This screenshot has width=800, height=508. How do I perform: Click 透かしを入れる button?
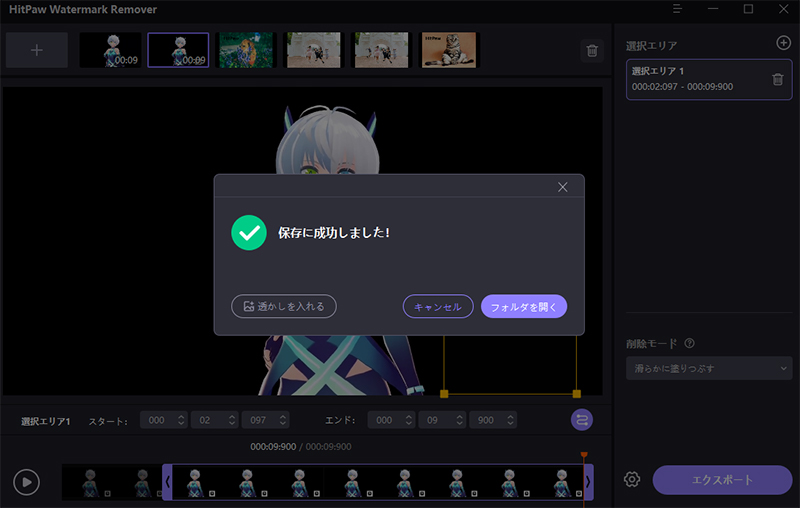pos(284,306)
